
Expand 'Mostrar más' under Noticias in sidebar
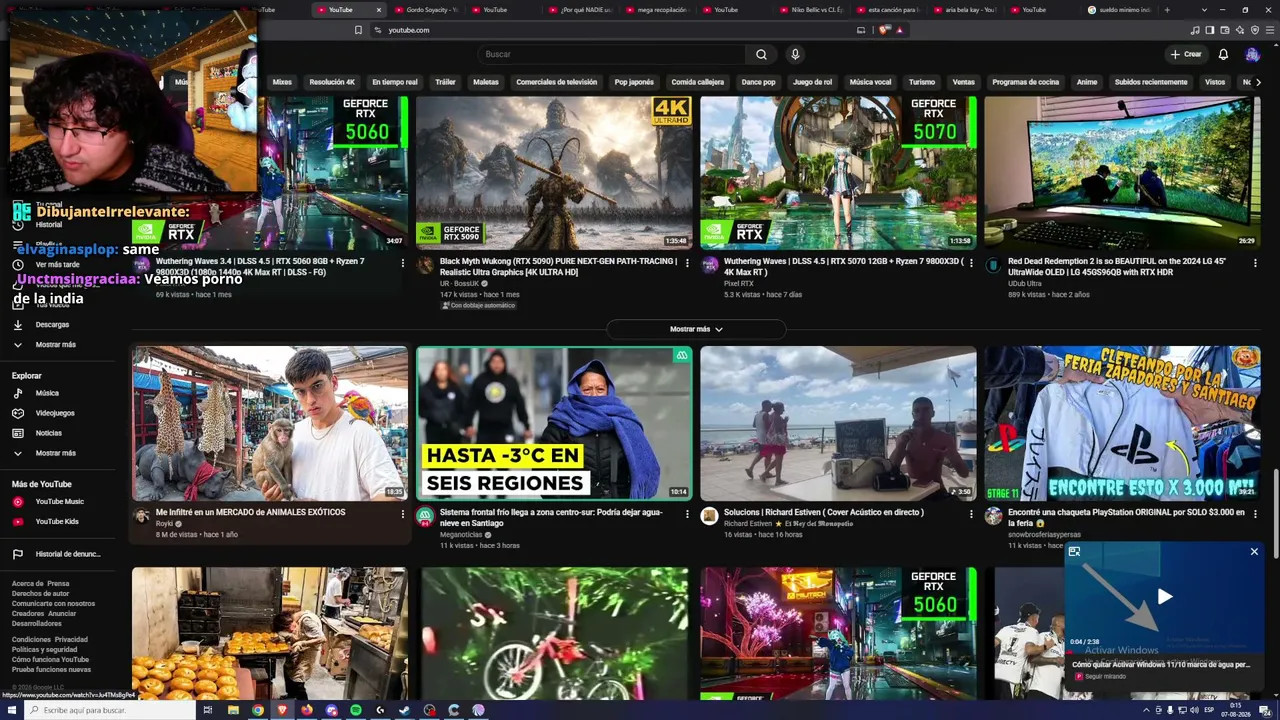tap(55, 453)
